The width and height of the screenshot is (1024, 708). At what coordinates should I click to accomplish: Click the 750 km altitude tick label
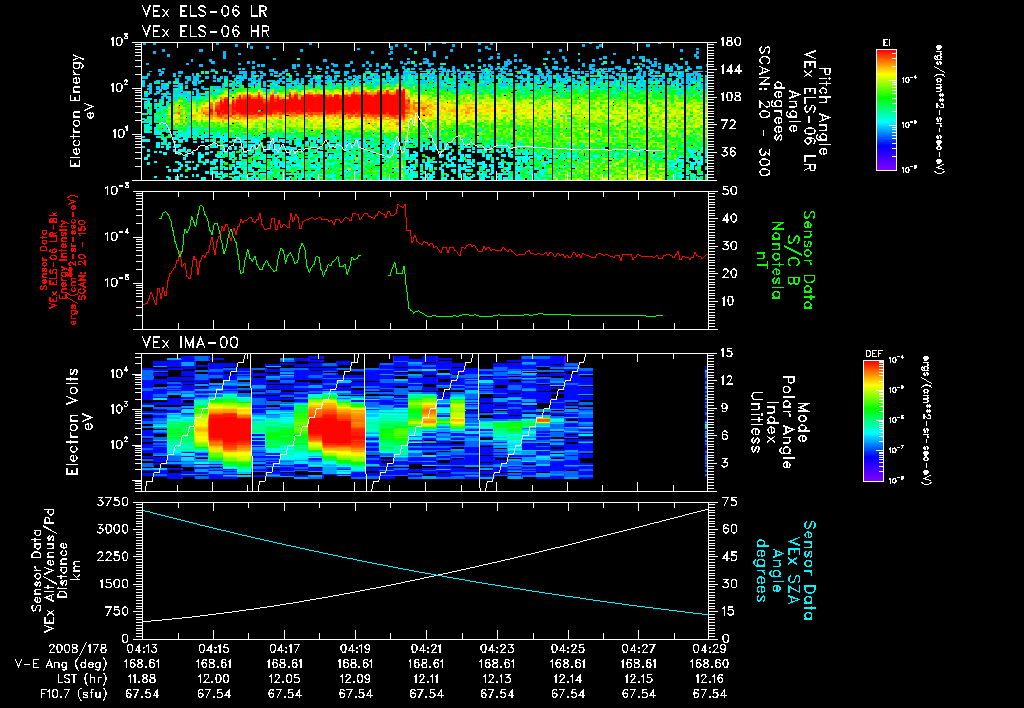click(117, 611)
